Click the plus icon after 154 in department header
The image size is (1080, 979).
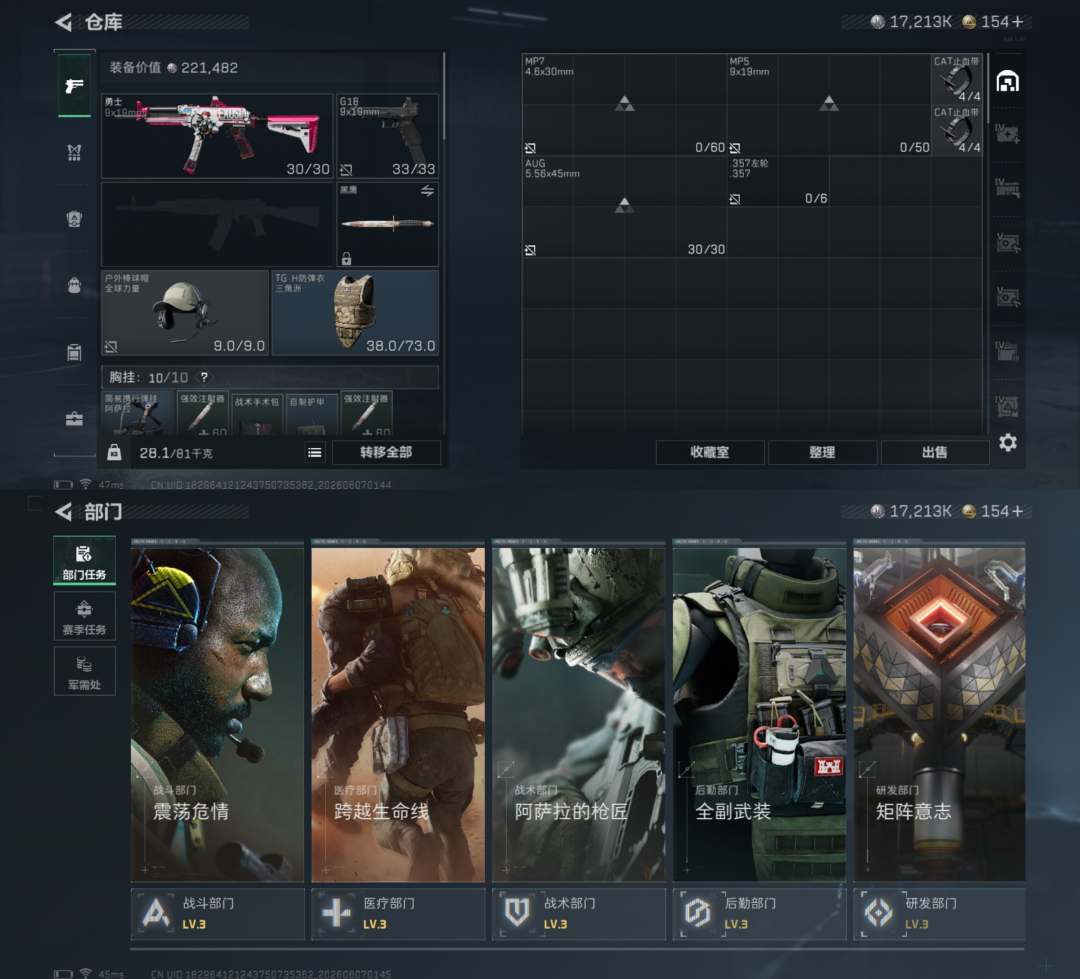1018,511
